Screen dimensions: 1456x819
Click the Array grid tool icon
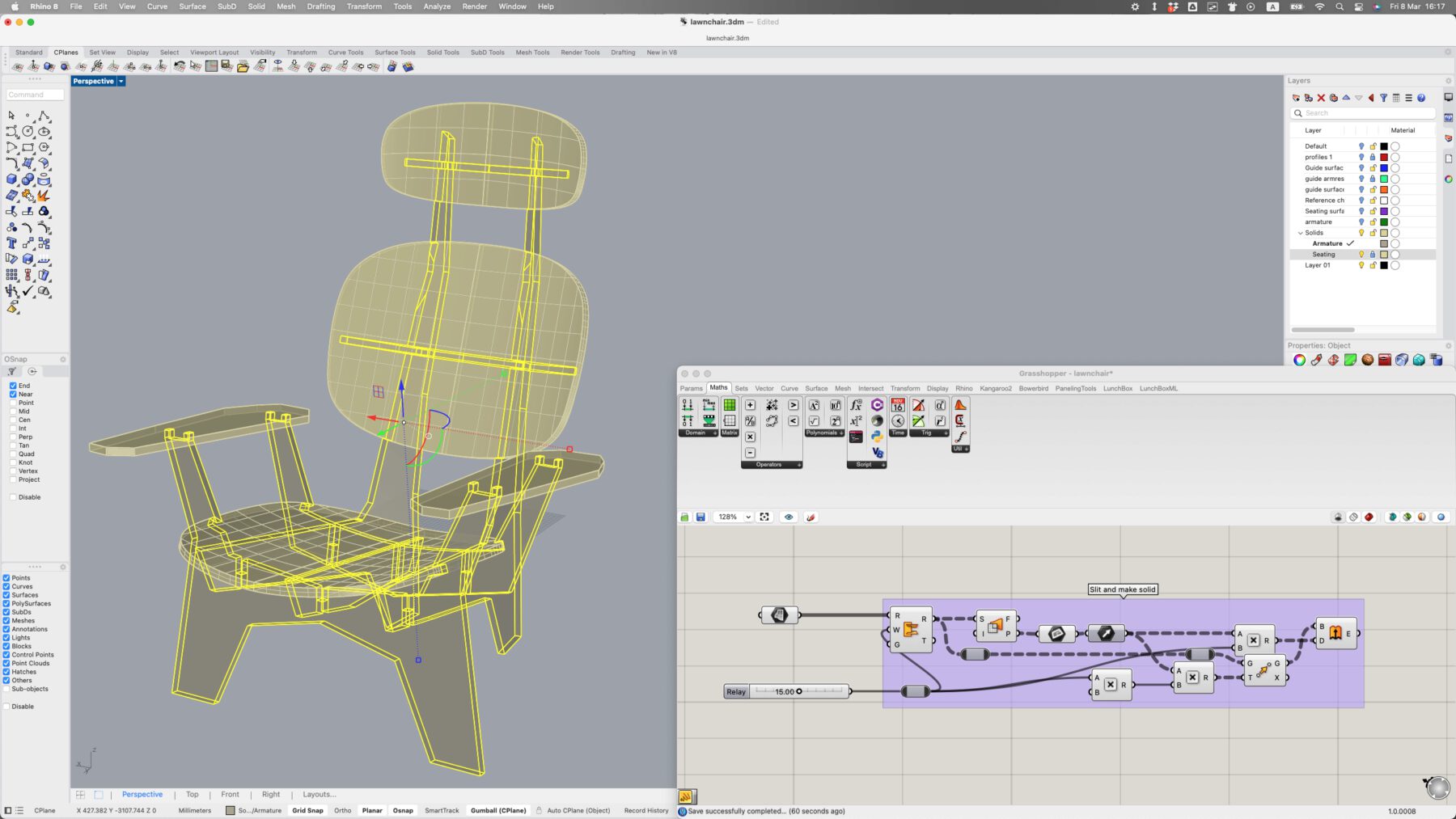(11, 275)
